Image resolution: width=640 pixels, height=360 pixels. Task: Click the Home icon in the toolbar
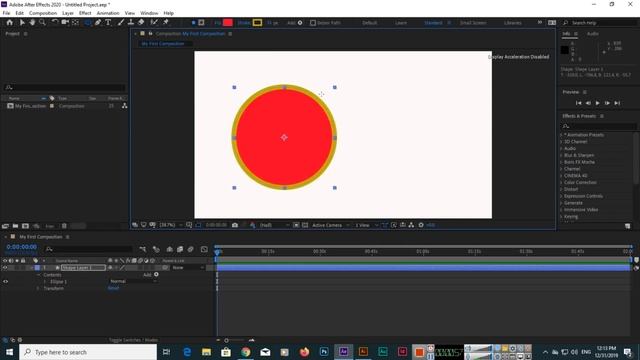tap(9, 22)
